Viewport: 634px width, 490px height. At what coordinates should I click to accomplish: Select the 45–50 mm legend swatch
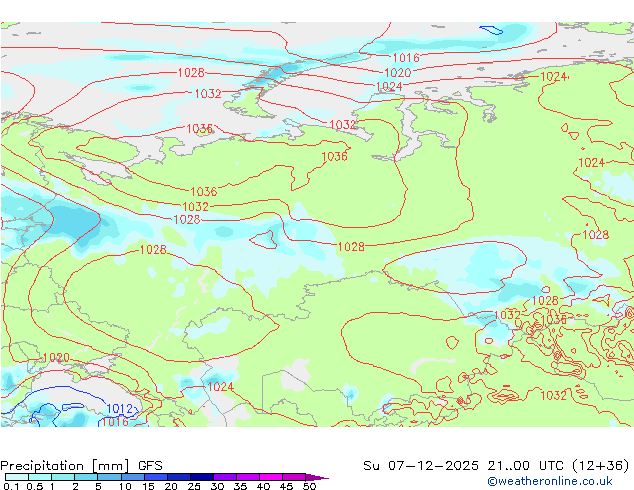(294, 477)
